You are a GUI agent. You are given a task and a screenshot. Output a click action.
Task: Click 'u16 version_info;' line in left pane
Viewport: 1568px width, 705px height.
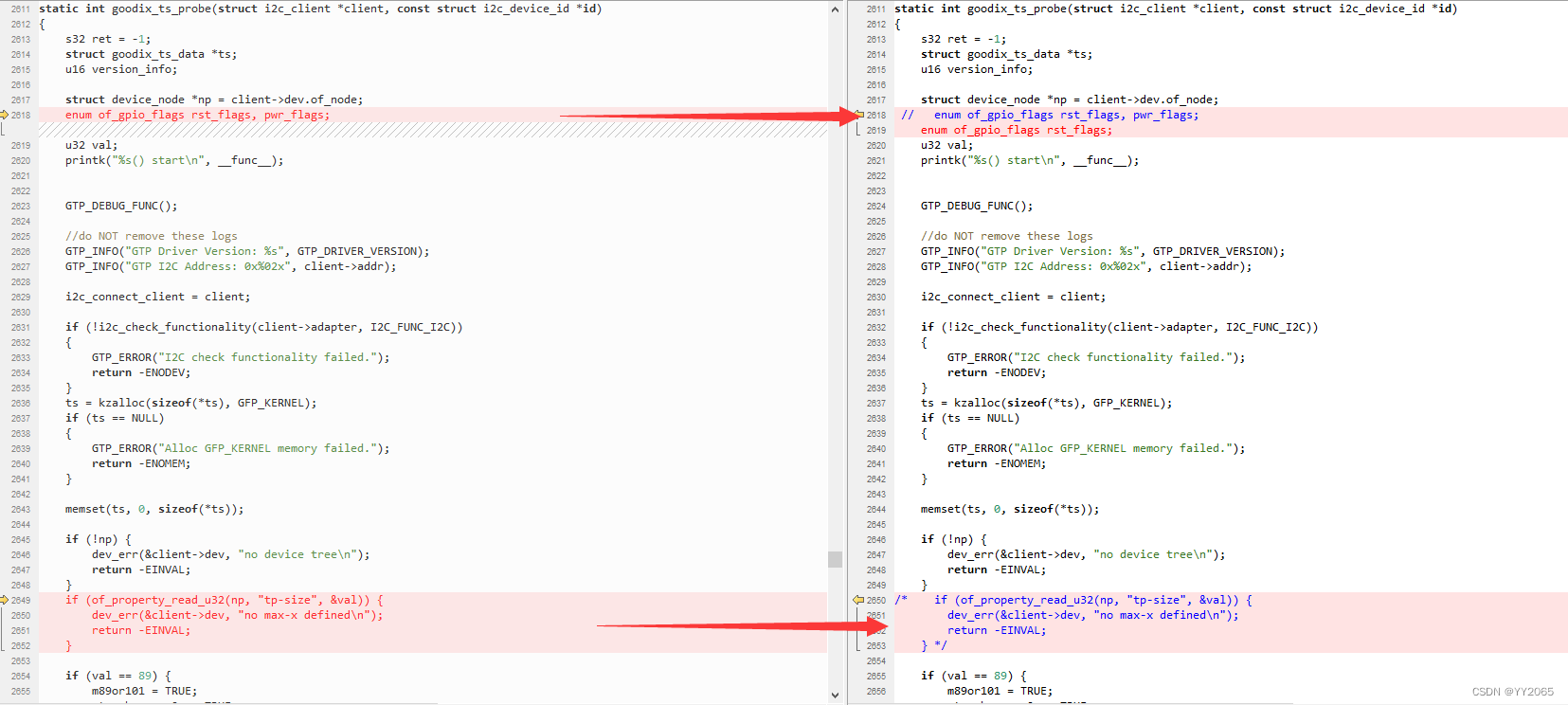(121, 69)
